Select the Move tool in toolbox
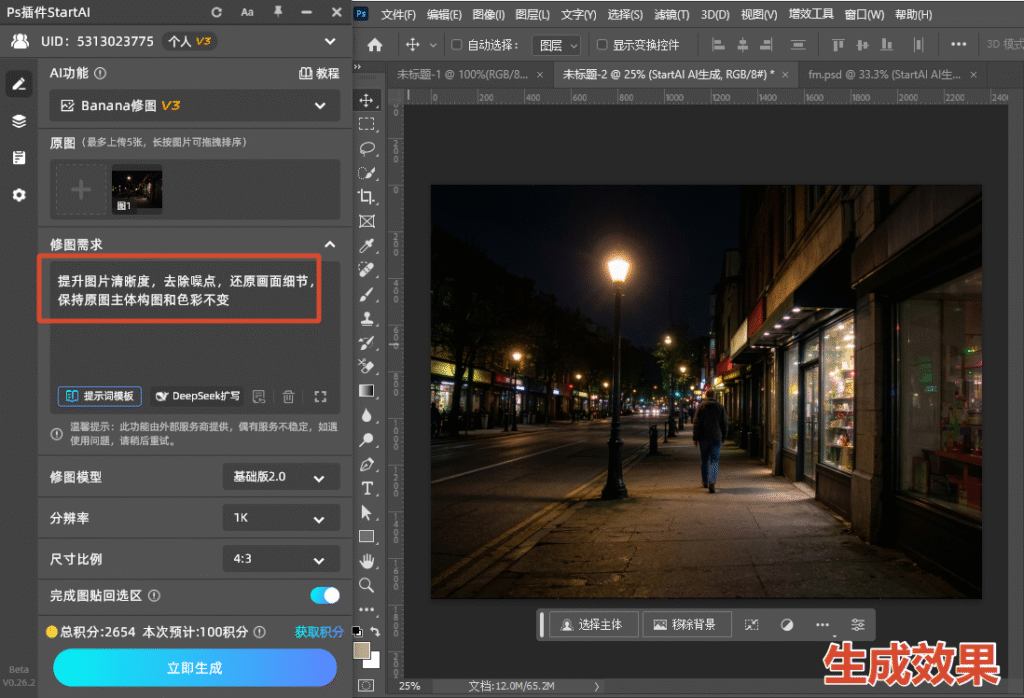Viewport: 1024px width, 698px height. click(366, 100)
